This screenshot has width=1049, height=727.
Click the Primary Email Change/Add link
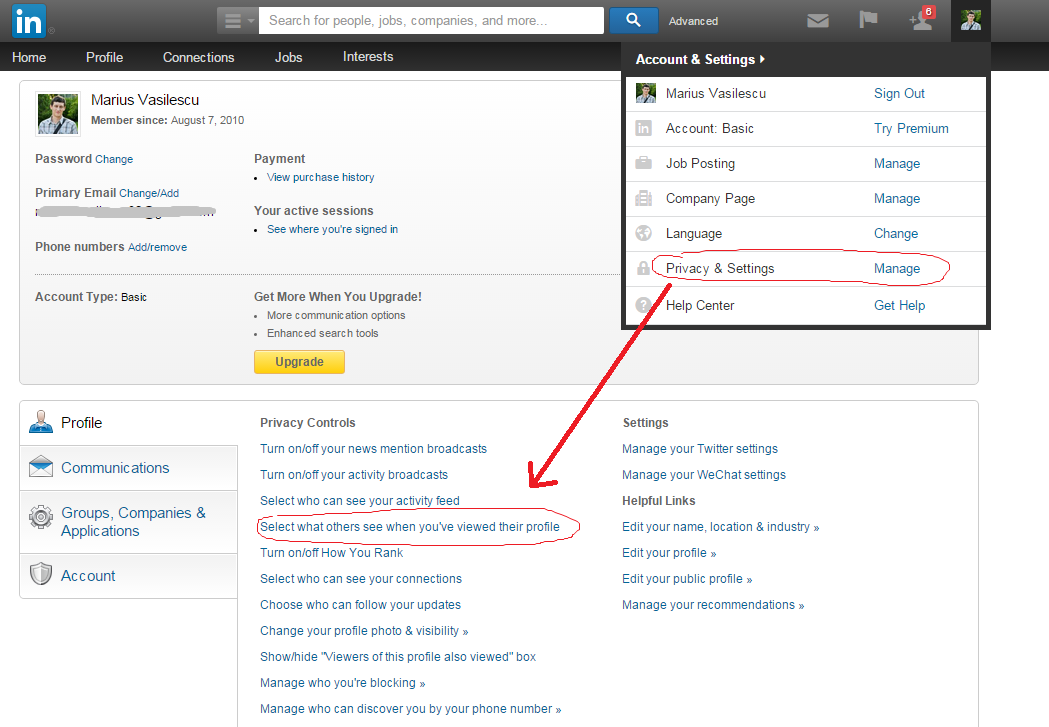pyautogui.click(x=149, y=193)
